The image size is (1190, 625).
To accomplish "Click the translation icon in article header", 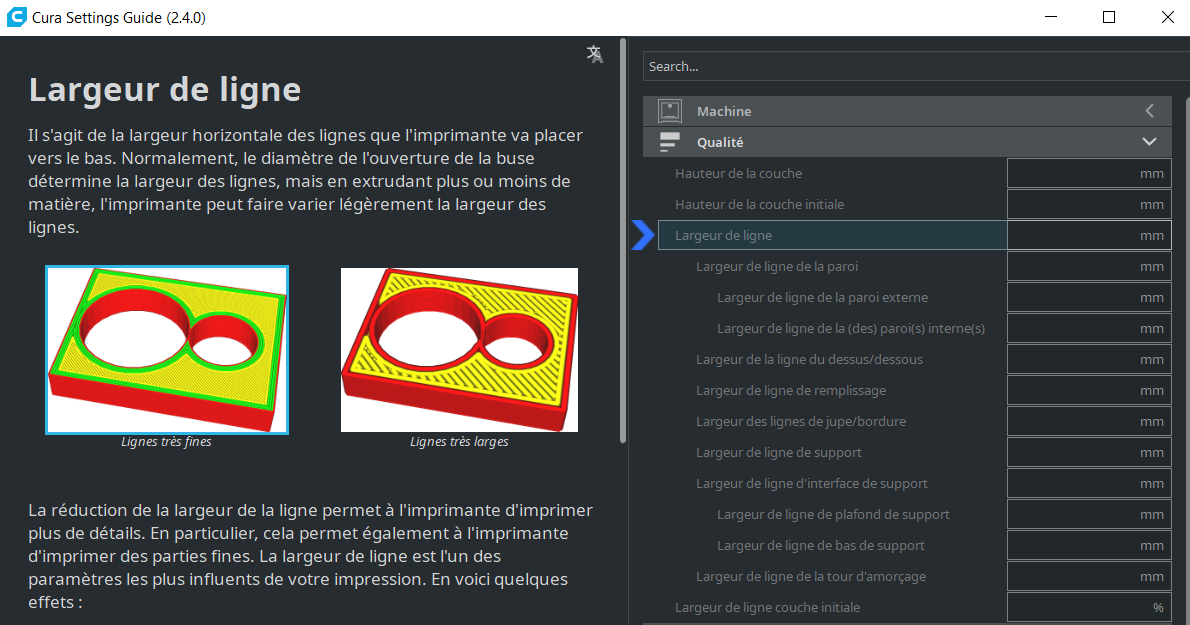I will point(595,54).
